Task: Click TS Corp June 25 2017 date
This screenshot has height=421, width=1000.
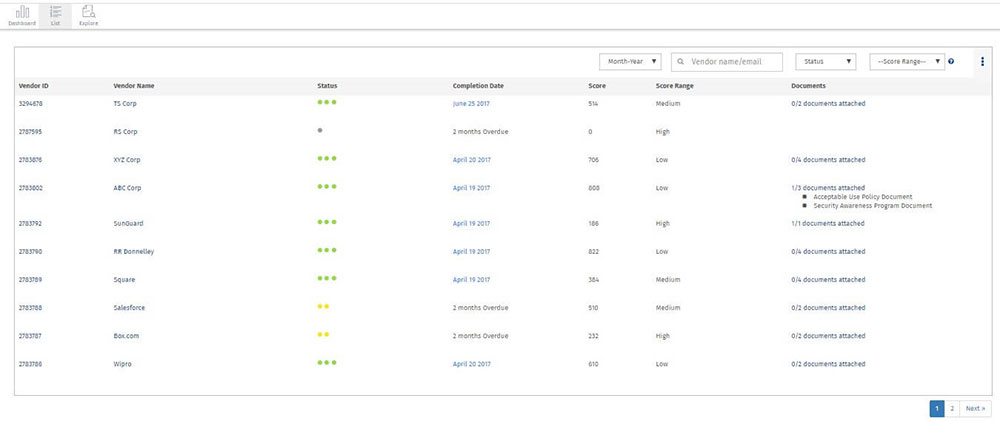Action: coord(471,103)
